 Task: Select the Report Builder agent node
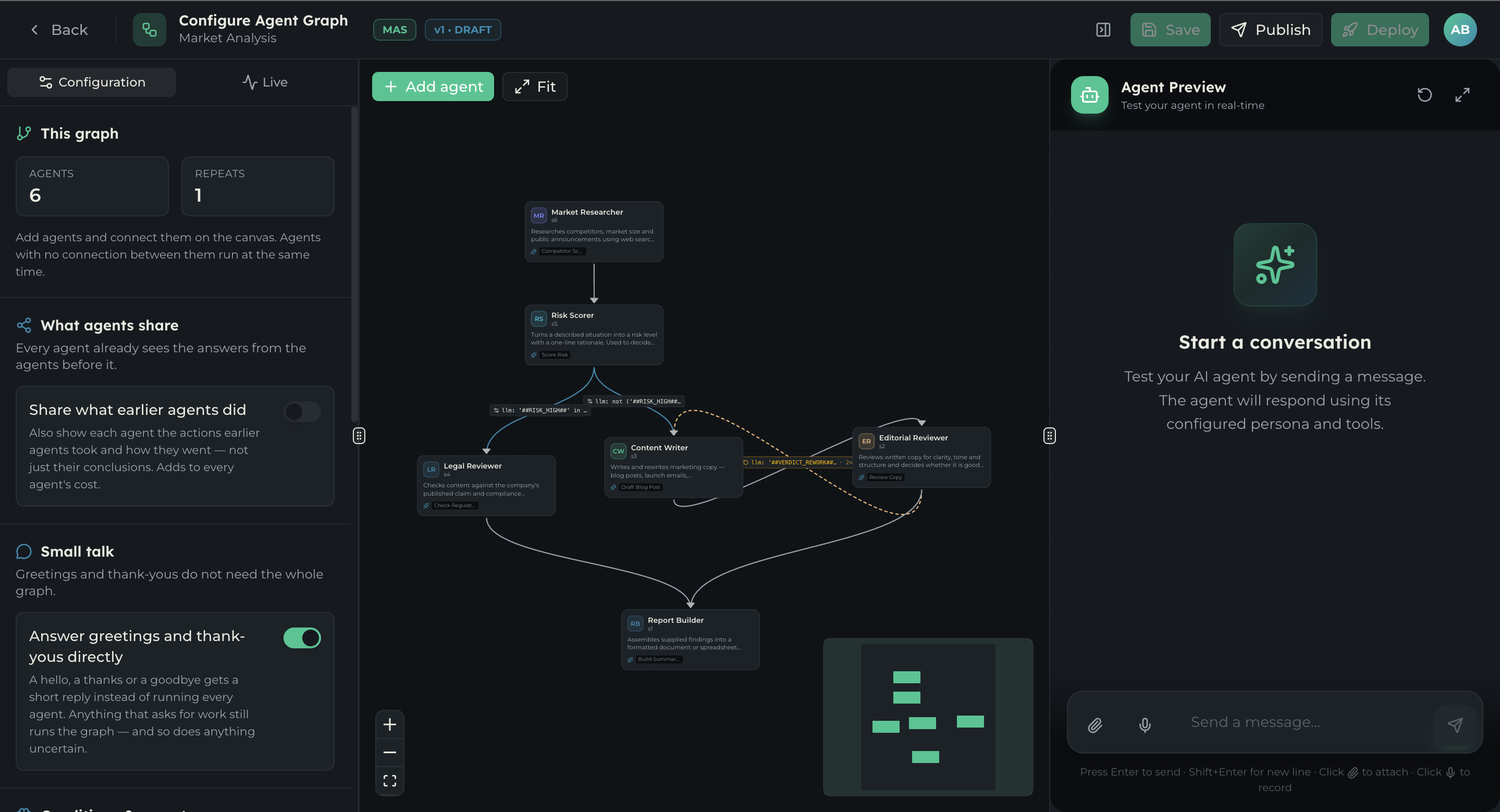690,639
